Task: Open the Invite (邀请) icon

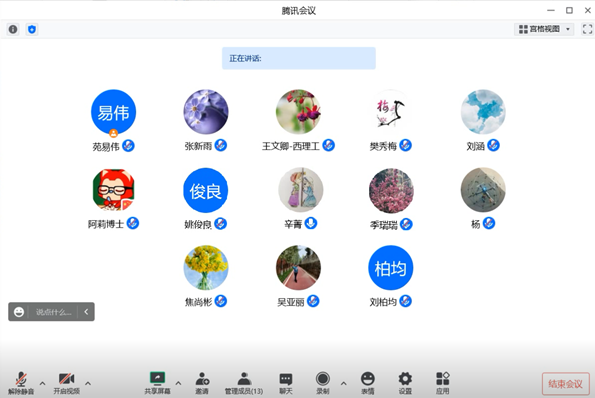Action: [x=202, y=383]
